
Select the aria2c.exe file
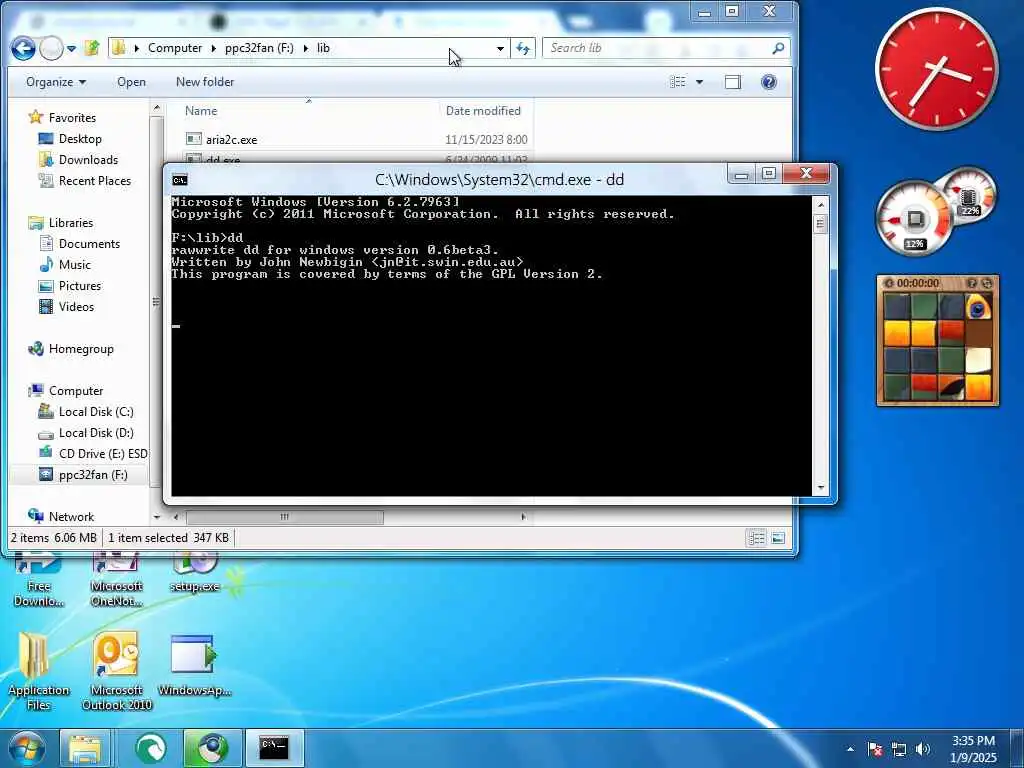pyautogui.click(x=231, y=140)
